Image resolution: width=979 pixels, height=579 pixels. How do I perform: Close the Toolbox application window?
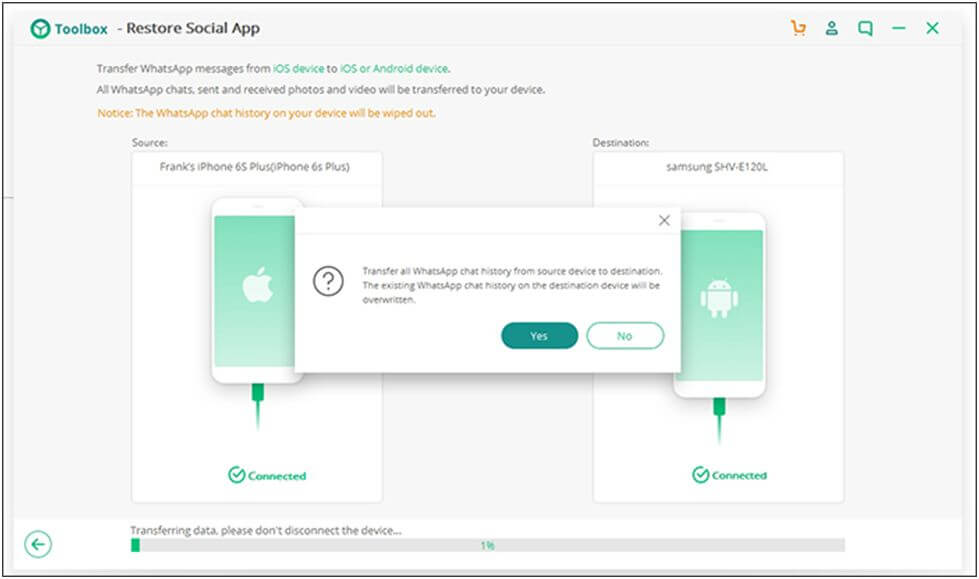(932, 29)
